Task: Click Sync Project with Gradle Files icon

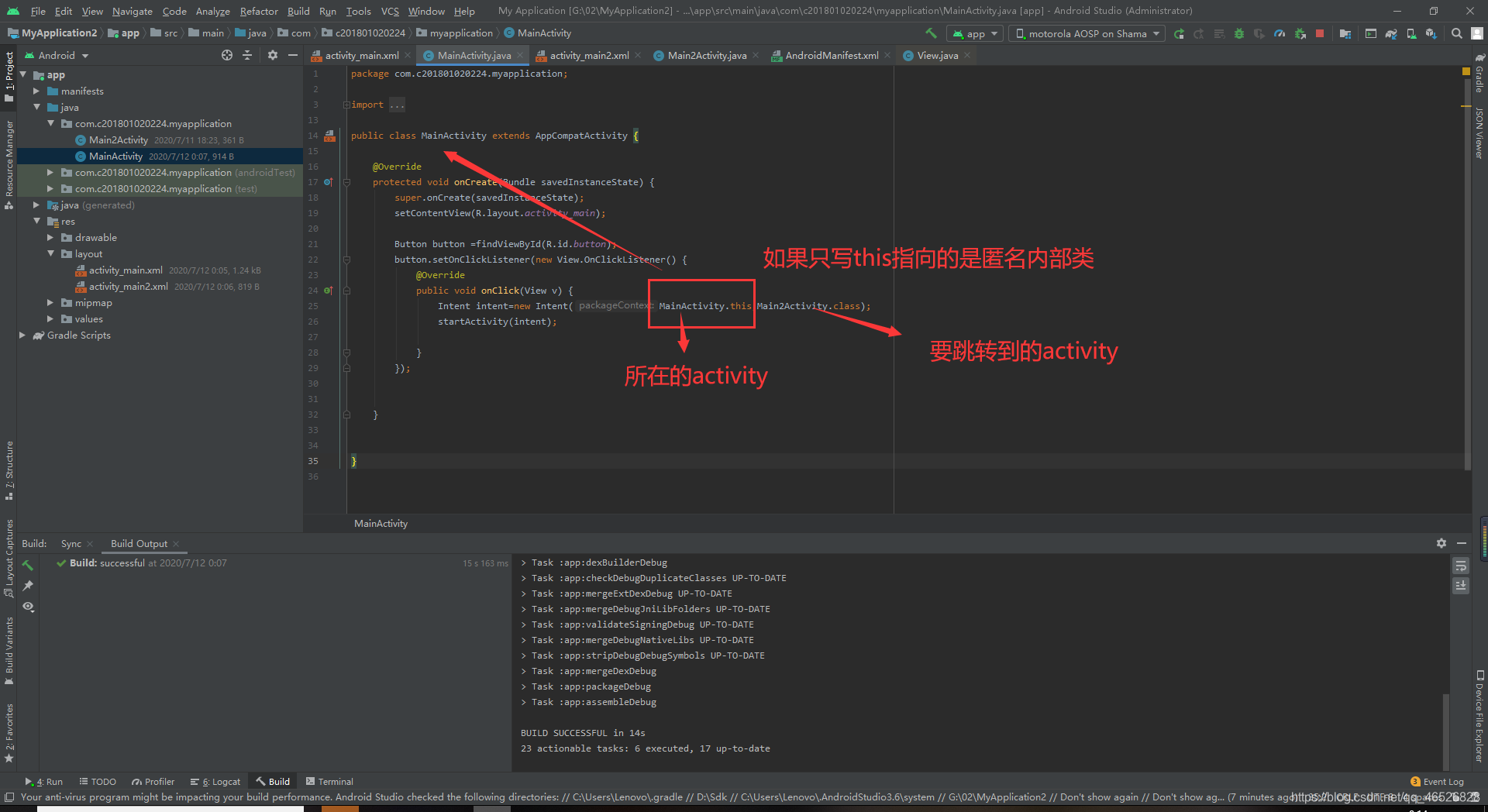Action: [1391, 33]
